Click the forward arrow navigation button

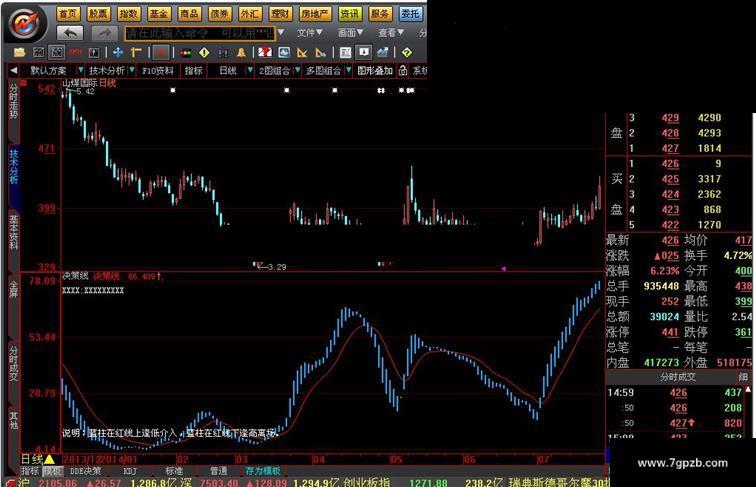click(x=104, y=33)
